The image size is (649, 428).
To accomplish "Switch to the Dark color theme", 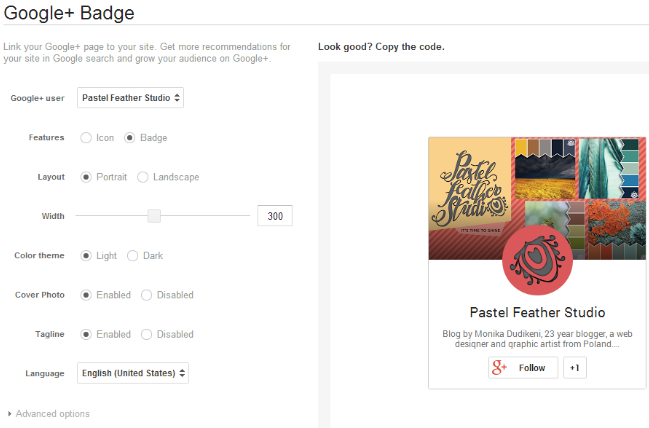I will point(133,256).
